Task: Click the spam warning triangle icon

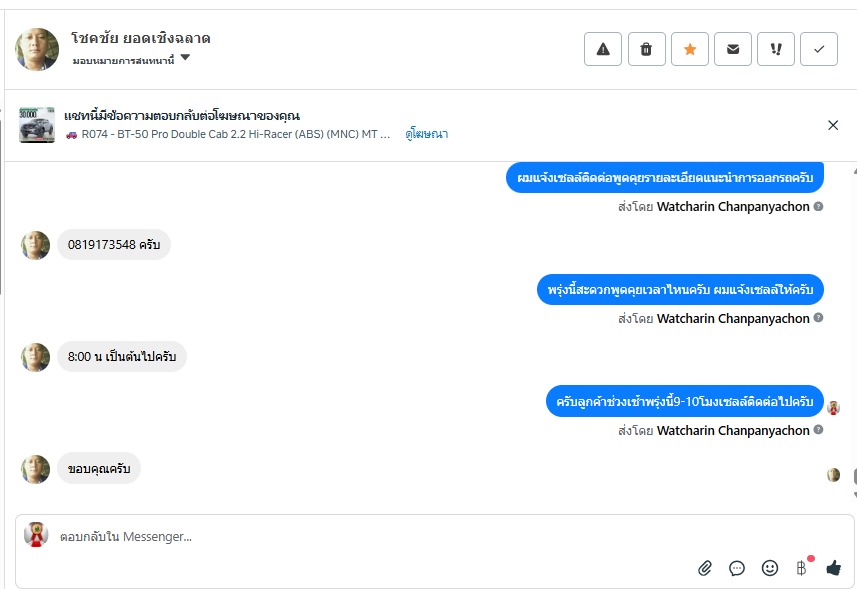Action: point(602,49)
